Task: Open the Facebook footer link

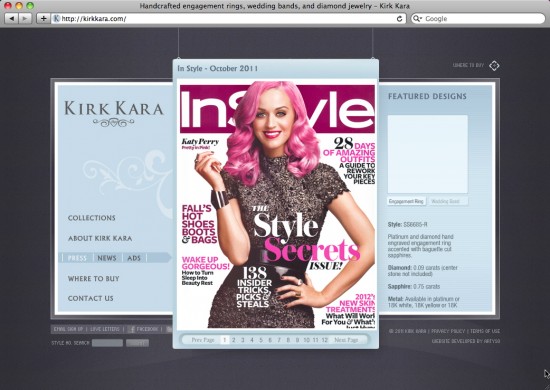Action: (147, 329)
